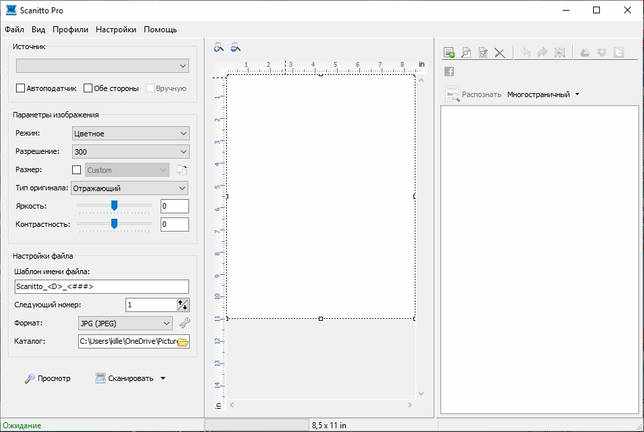This screenshot has height=432, width=644.
Task: Click the recognize text OCR icon
Action: [453, 96]
